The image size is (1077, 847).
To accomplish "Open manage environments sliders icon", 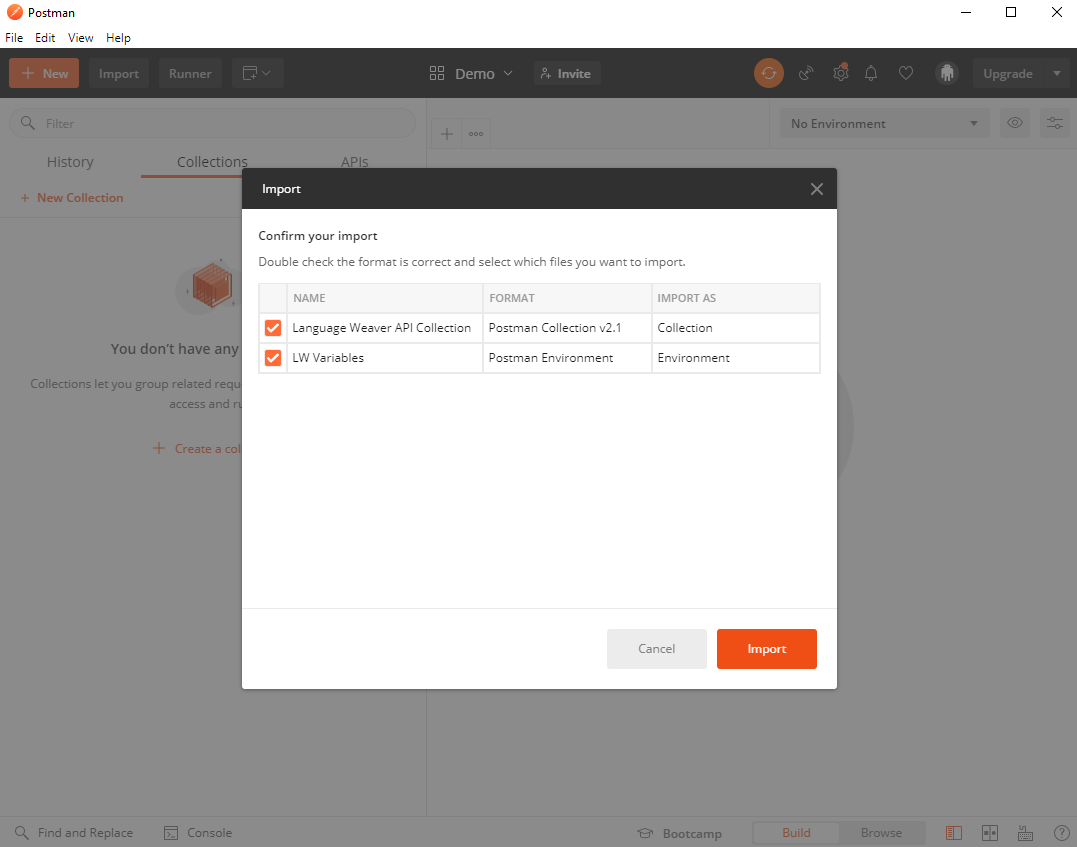I will tap(1054, 123).
